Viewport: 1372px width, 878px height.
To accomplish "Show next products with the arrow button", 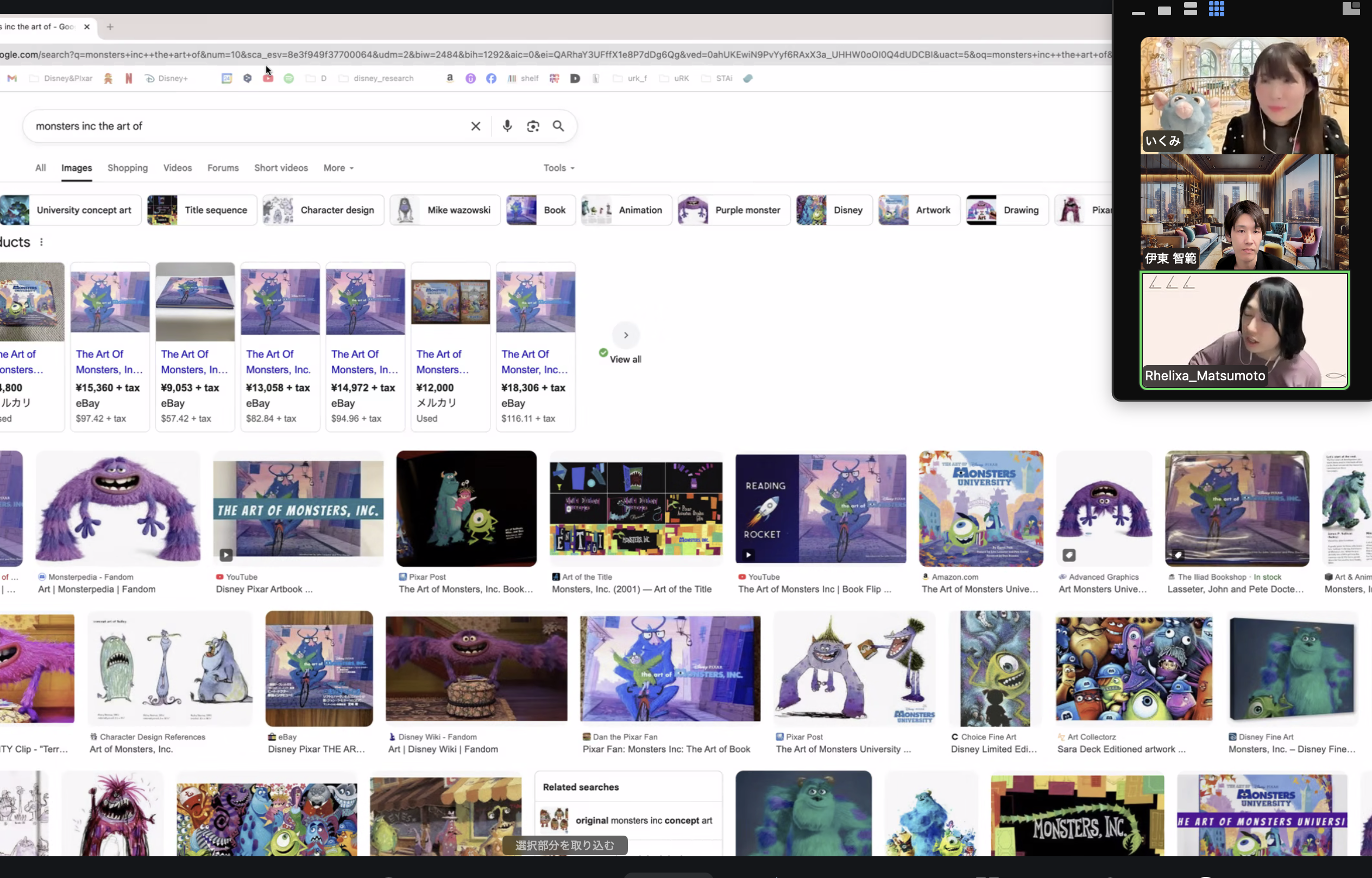I will click(626, 335).
